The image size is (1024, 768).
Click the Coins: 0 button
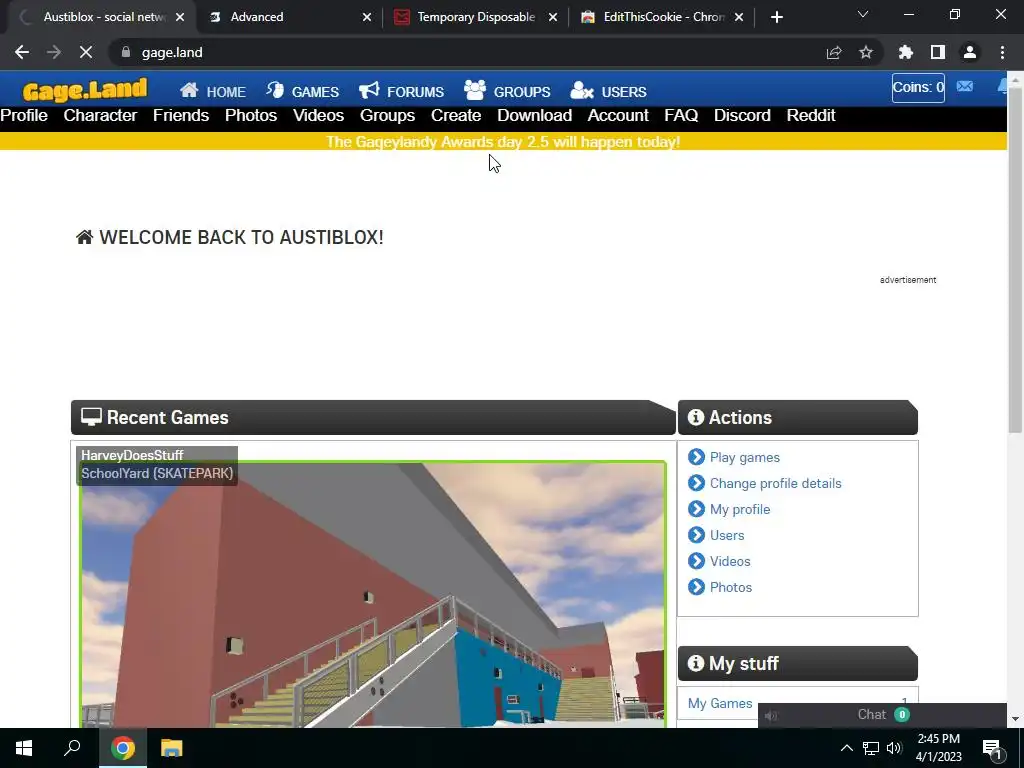[918, 88]
